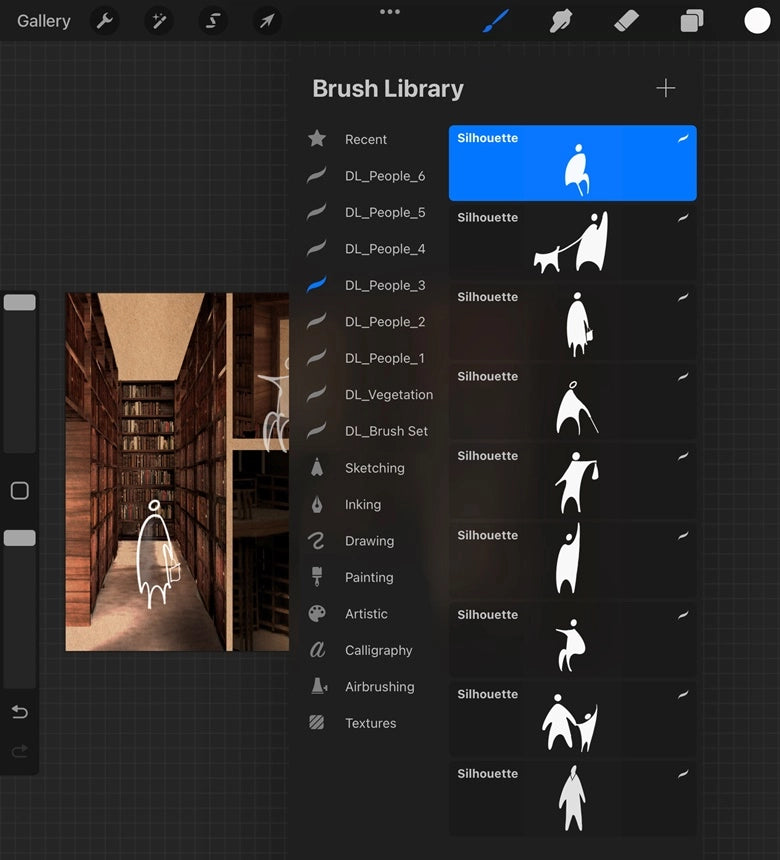Click the undo arrow on sidebar
Viewport: 780px width, 860px height.
(19, 712)
